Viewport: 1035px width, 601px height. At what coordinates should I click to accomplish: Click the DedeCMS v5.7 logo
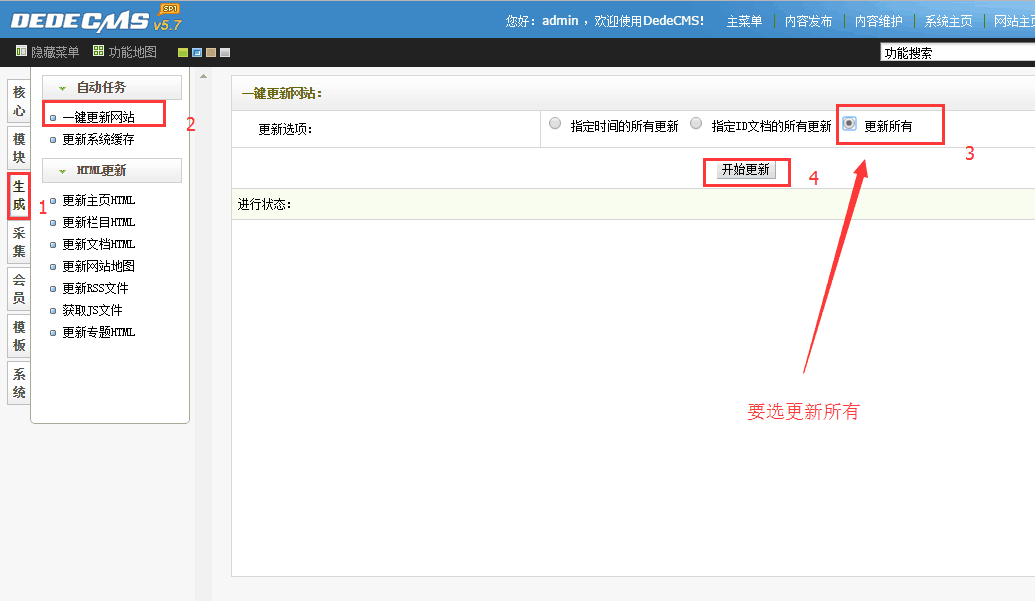point(96,18)
